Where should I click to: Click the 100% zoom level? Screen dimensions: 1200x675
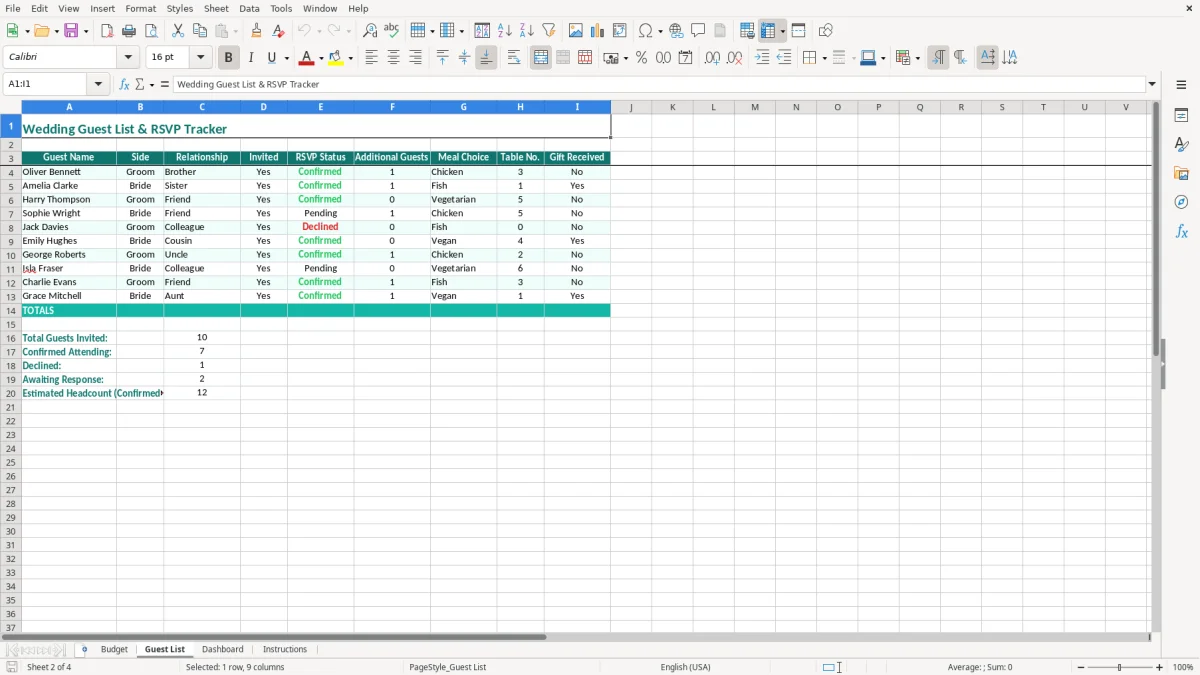tap(1183, 667)
